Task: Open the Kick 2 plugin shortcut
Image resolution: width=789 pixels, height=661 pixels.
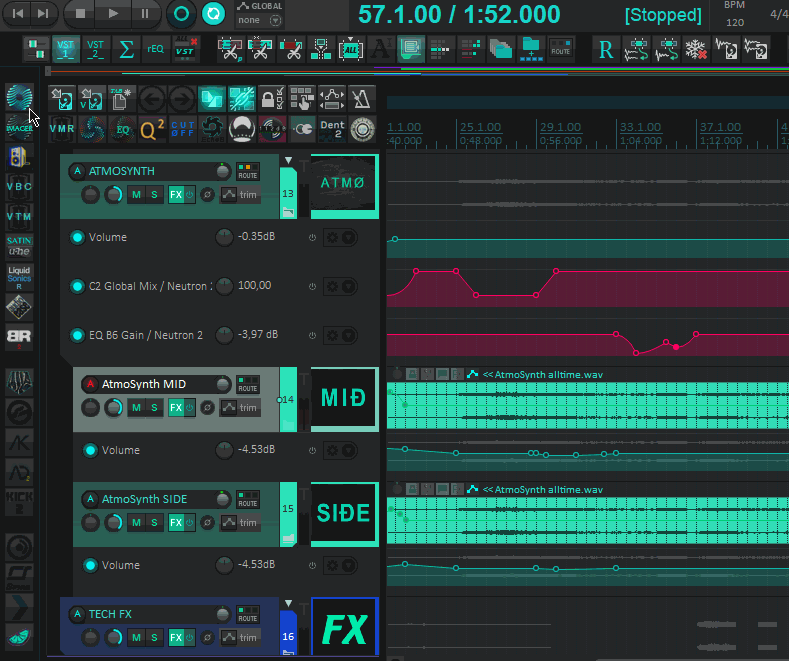Action: point(19,500)
